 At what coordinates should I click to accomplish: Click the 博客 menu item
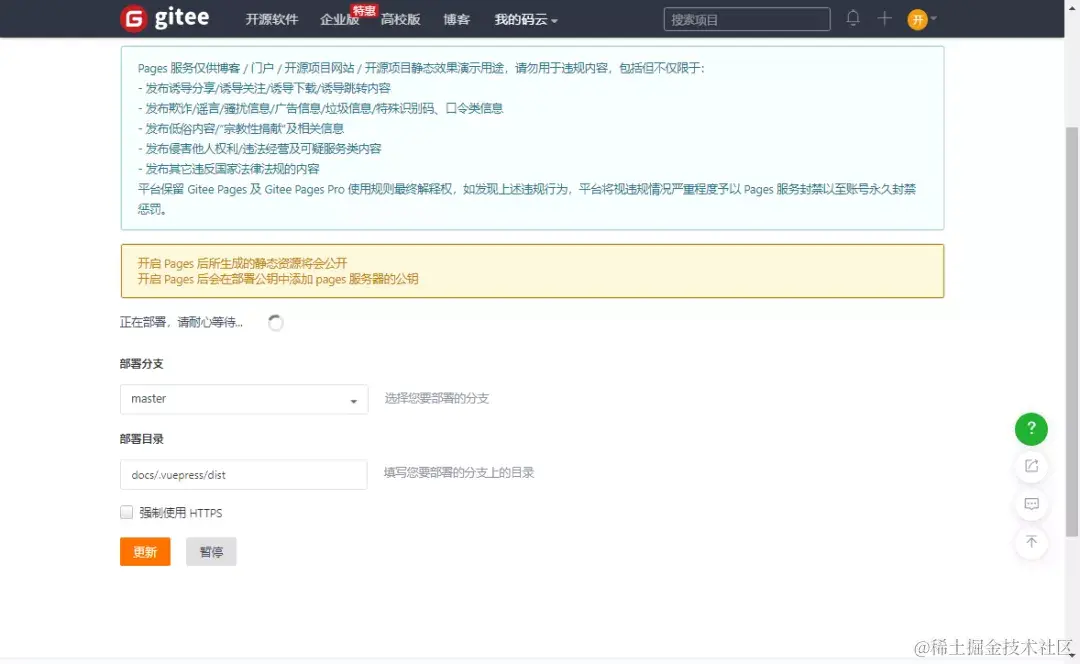pos(456,18)
